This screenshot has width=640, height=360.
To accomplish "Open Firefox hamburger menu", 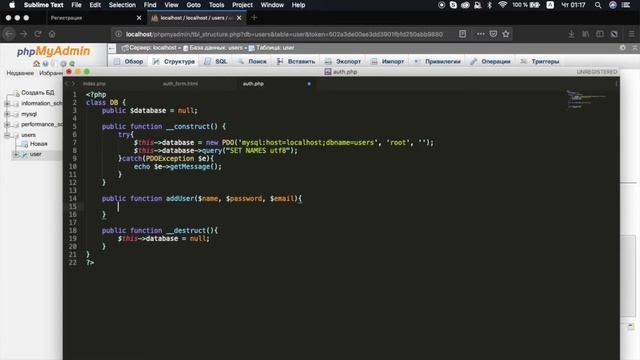I will 631,34.
